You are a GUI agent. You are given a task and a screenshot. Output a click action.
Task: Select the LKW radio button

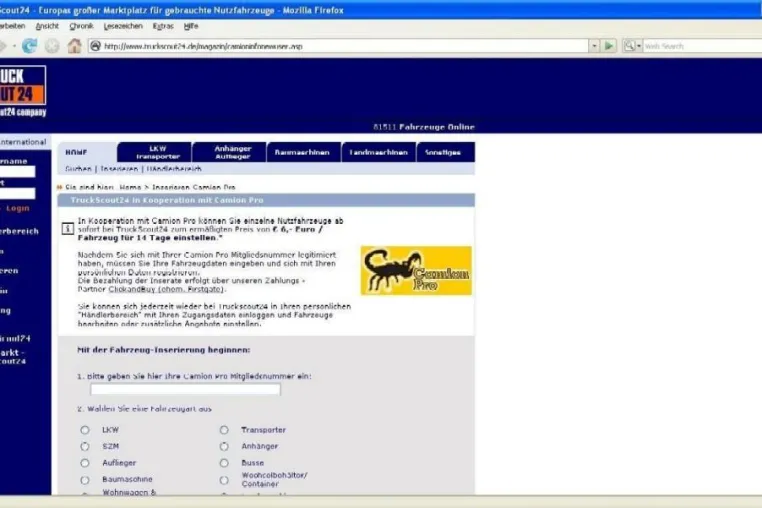click(85, 430)
